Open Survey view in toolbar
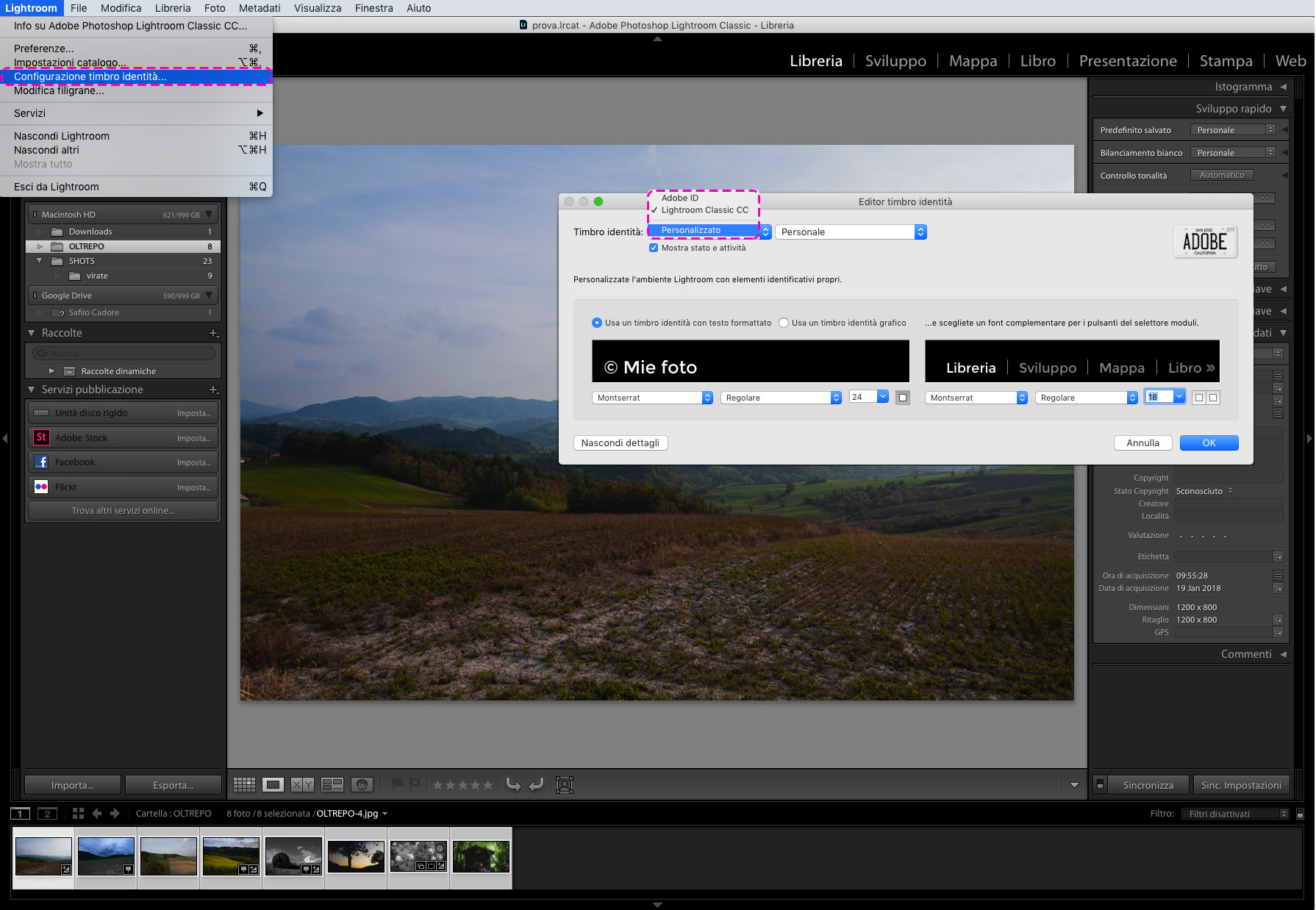Screen dimensions: 1316x910 (x=332, y=785)
